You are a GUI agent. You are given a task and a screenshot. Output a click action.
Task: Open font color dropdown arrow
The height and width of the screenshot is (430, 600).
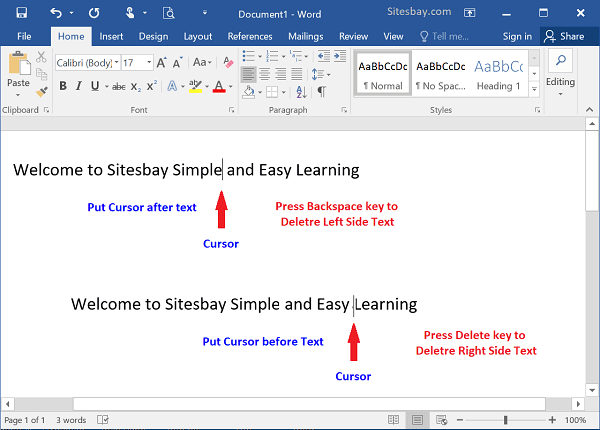pyautogui.click(x=231, y=87)
